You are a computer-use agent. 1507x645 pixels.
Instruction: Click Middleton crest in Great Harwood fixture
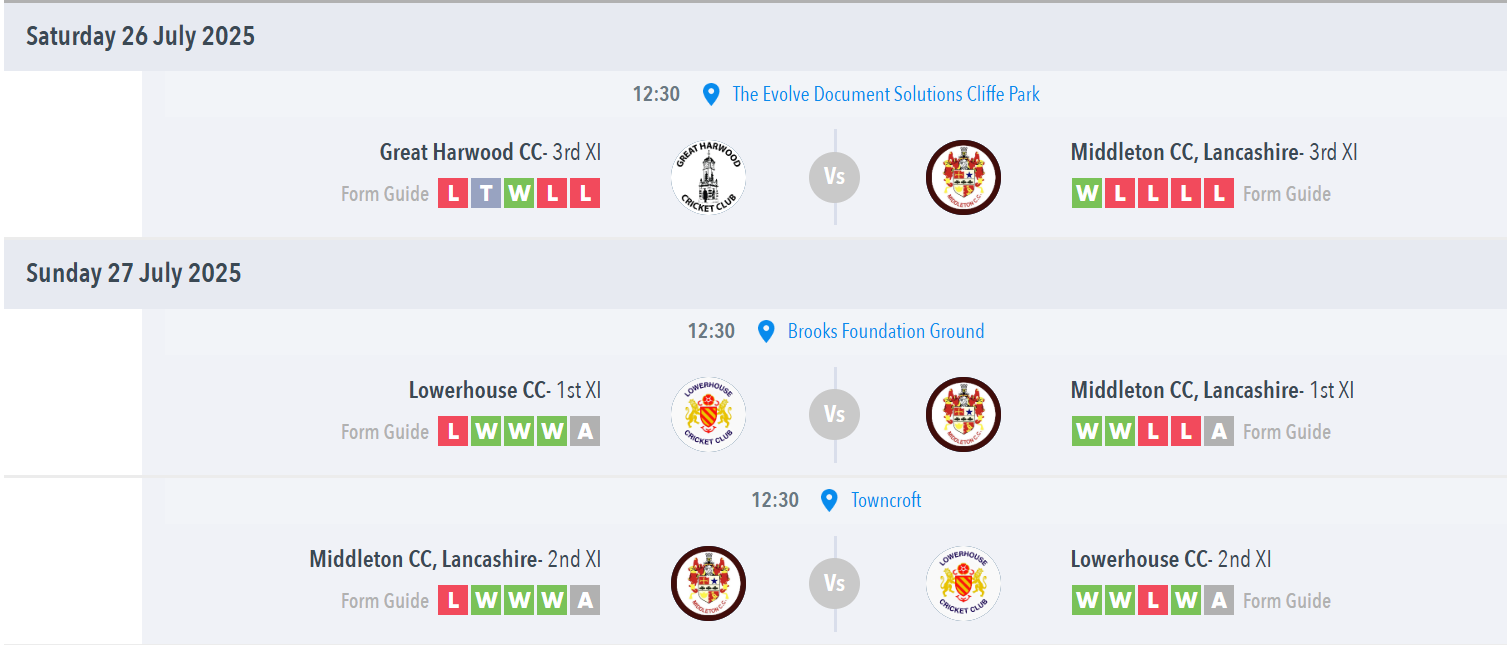pos(963,177)
